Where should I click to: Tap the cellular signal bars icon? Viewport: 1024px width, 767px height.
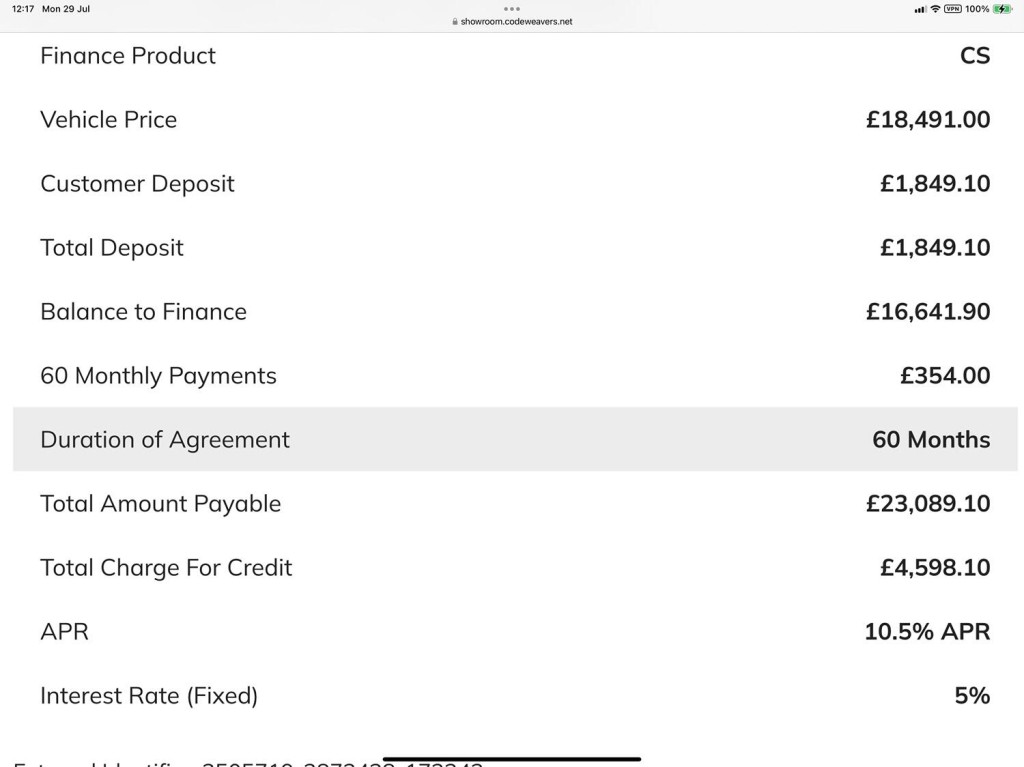tap(921, 9)
